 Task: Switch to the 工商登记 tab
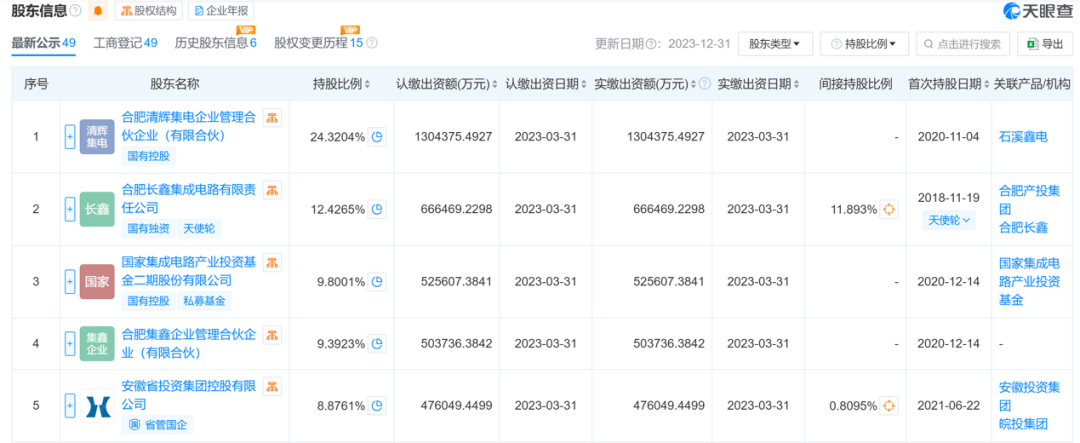click(x=125, y=43)
